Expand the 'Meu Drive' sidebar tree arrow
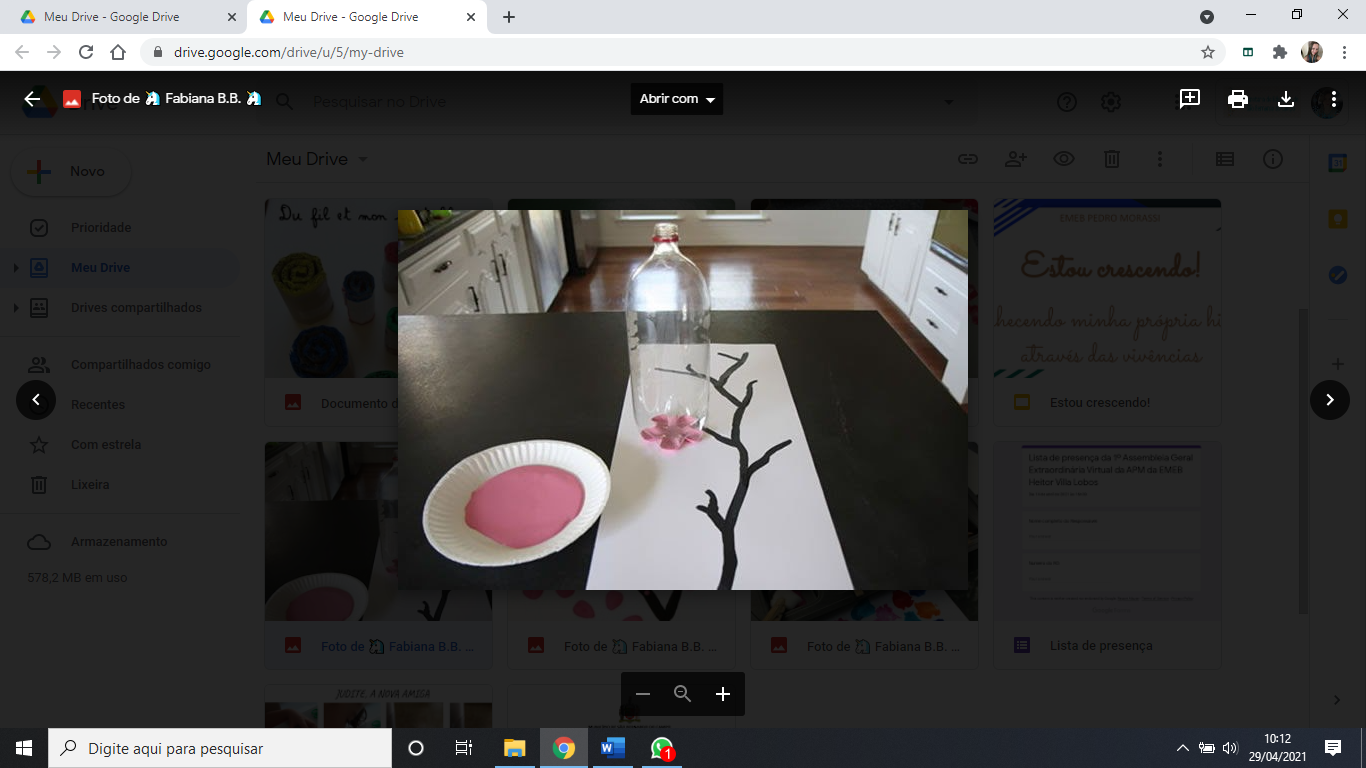Screen dimensions: 1366x768 pyautogui.click(x=15, y=268)
